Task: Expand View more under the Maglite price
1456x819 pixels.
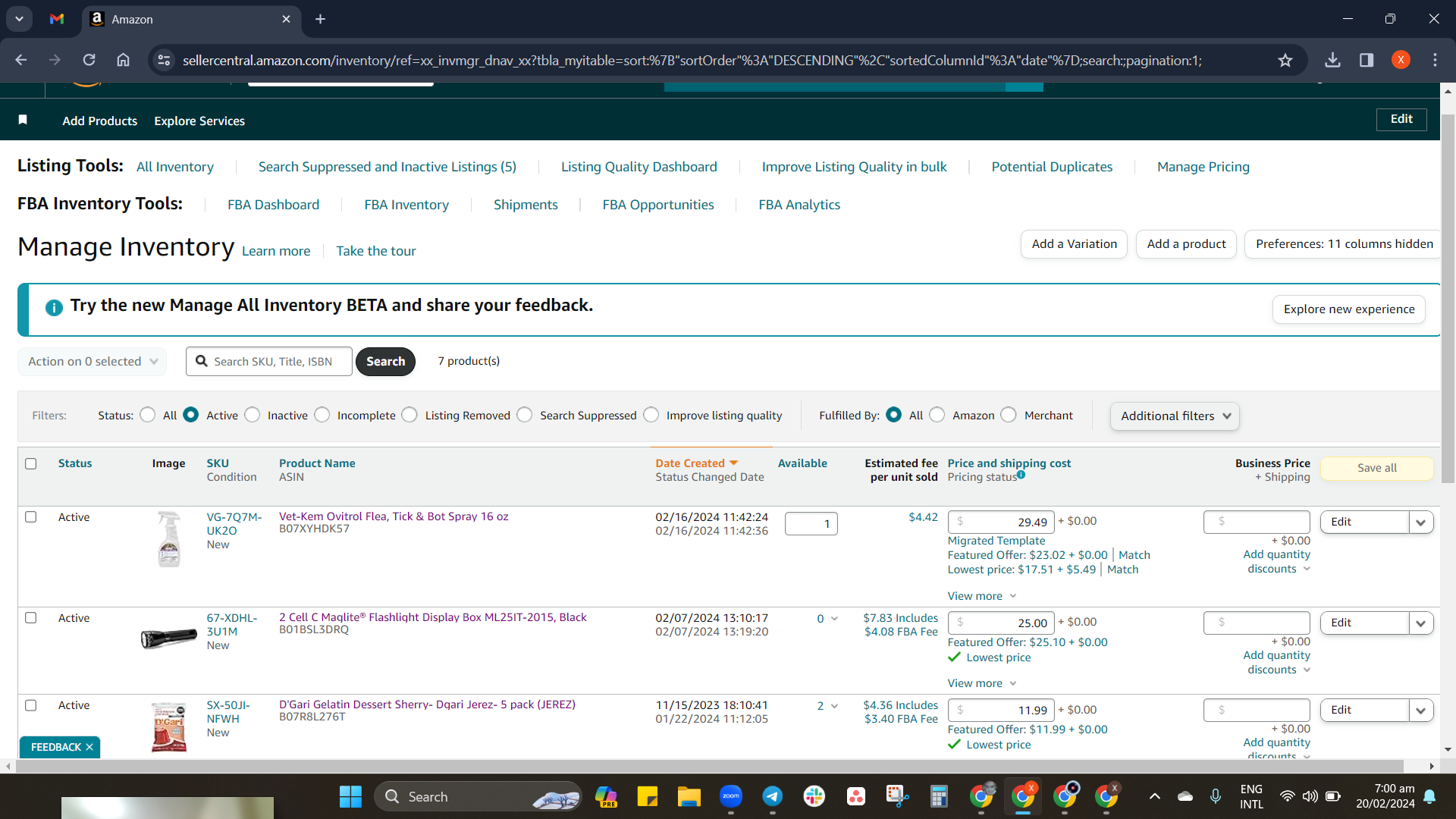Action: [x=981, y=683]
